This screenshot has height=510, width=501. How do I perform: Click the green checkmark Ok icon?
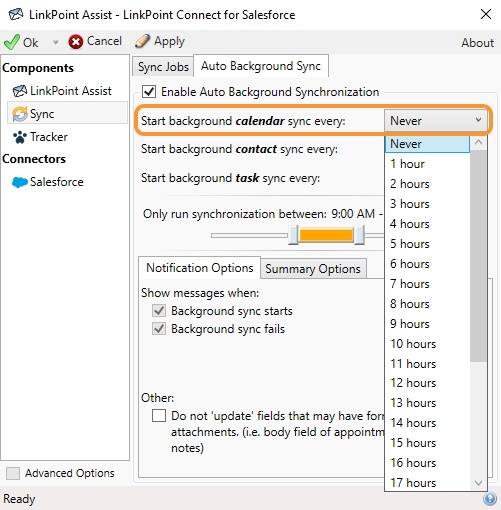pyautogui.click(x=12, y=42)
